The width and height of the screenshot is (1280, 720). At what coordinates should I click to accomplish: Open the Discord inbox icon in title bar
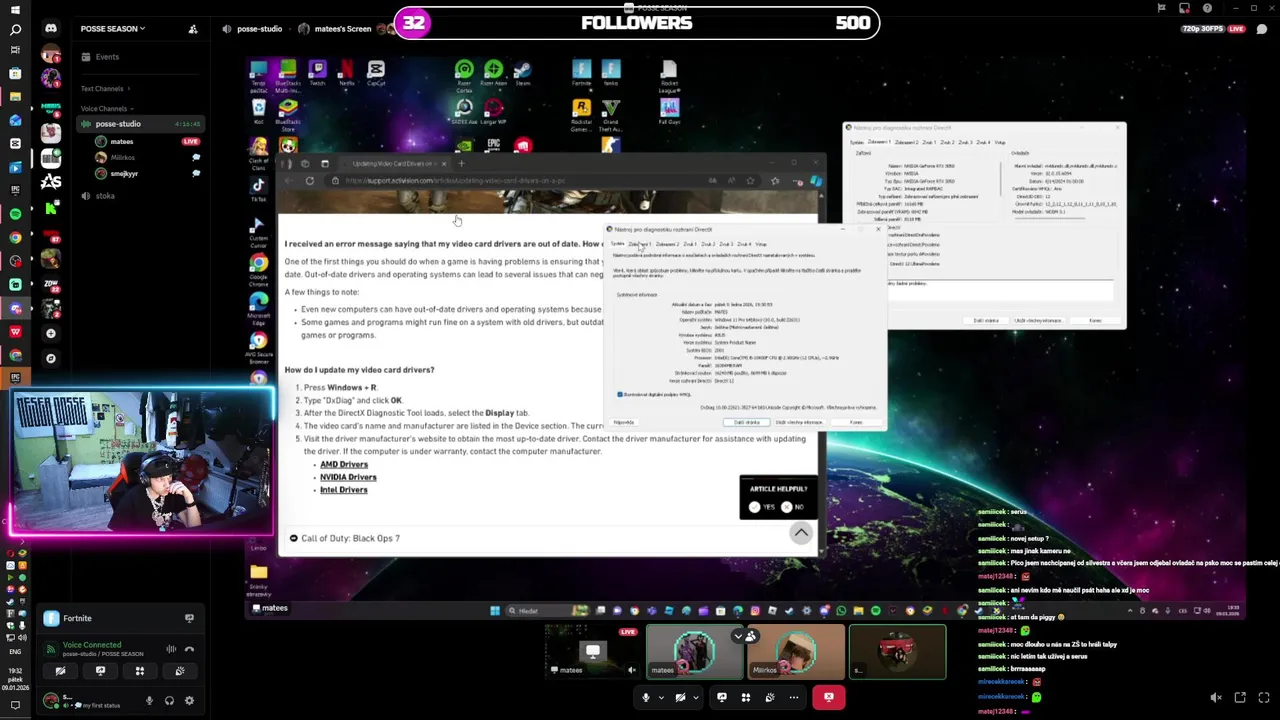click(x=1184, y=8)
